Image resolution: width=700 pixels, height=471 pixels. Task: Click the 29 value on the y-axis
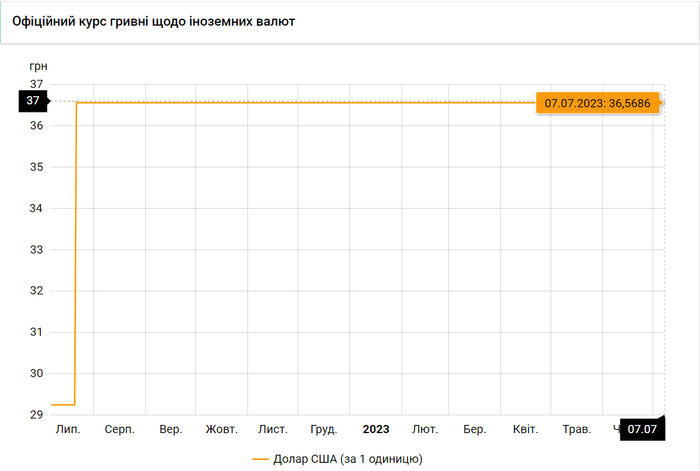tap(37, 414)
